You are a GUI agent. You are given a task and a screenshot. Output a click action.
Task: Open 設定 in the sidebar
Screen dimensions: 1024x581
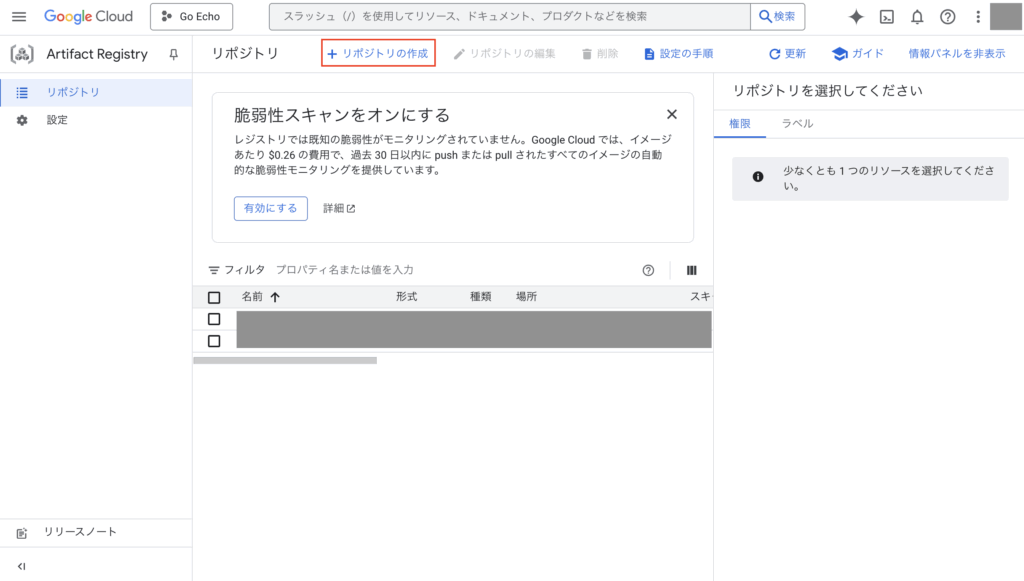pos(57,120)
